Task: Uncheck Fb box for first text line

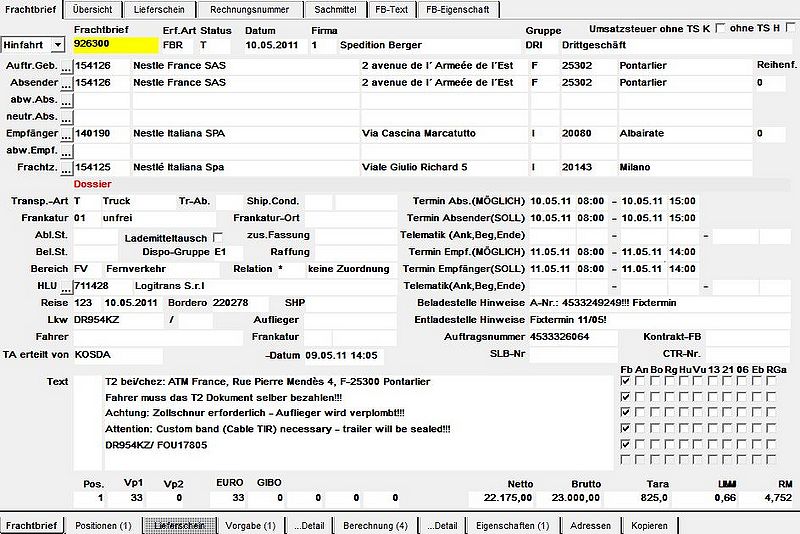Action: (626, 381)
